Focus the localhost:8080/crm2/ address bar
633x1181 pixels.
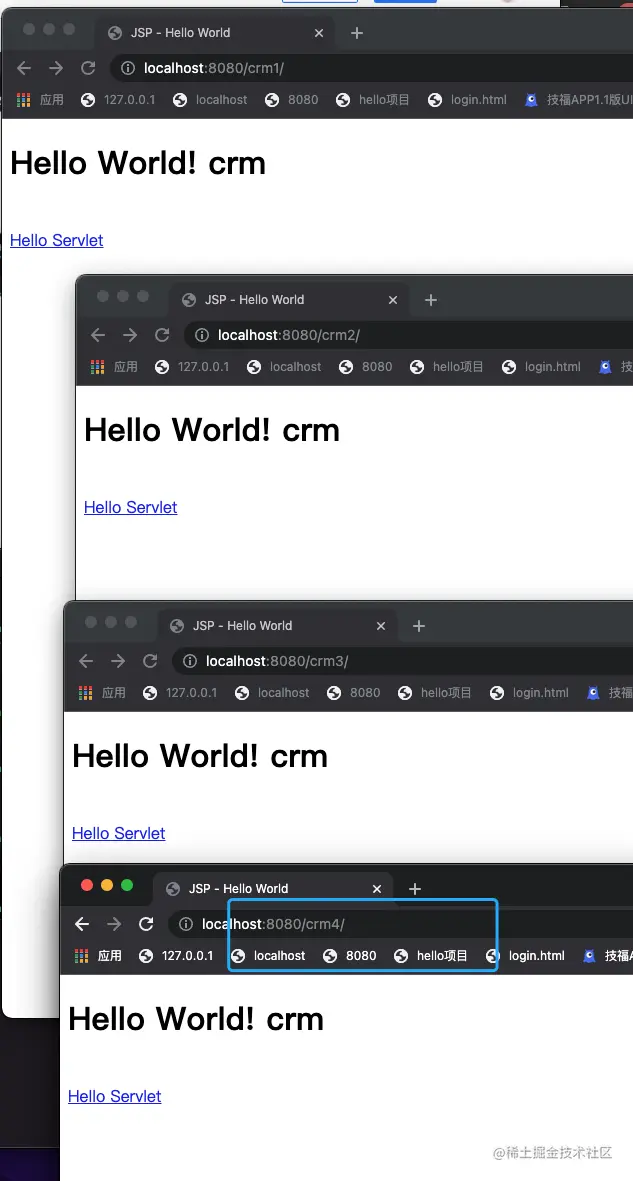coord(407,335)
